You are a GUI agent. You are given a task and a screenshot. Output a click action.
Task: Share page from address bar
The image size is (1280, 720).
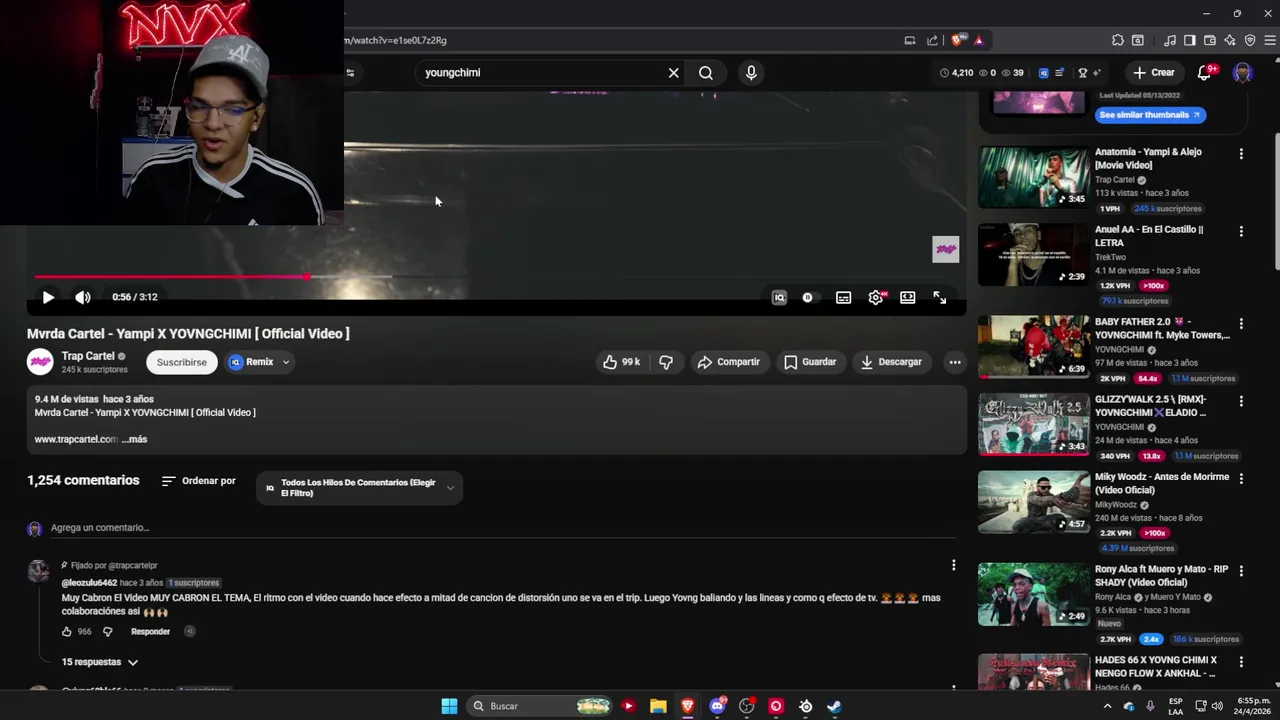pyautogui.click(x=933, y=40)
